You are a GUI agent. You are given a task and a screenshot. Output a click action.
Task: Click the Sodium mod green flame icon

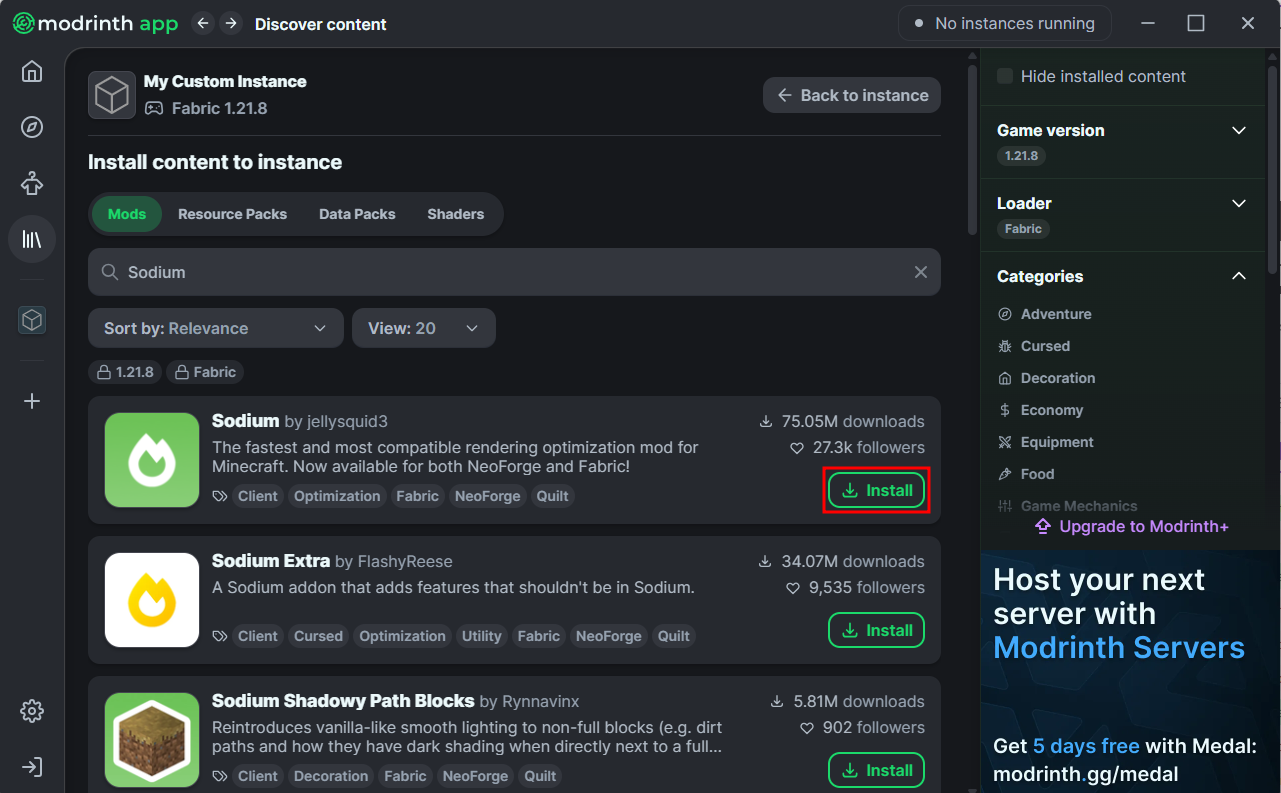pyautogui.click(x=152, y=460)
